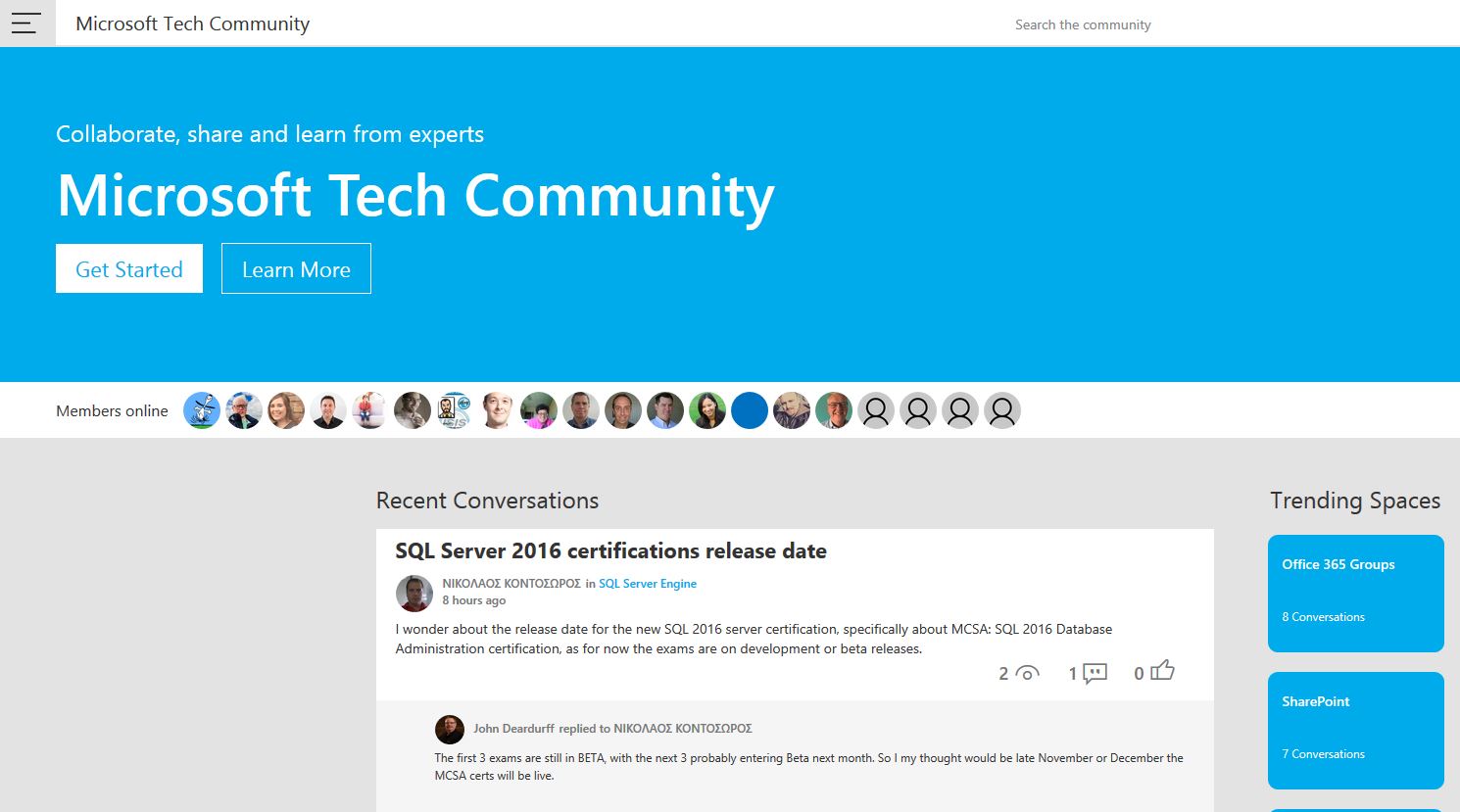The image size is (1460, 812).
Task: Open John Deardurff's profile name link
Action: 513,728
